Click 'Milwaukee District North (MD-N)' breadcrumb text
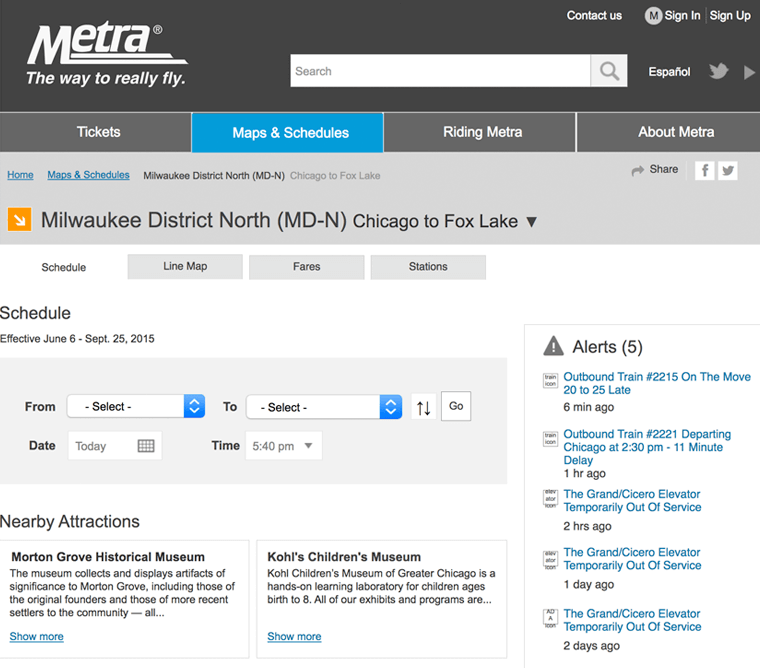 click(x=214, y=175)
